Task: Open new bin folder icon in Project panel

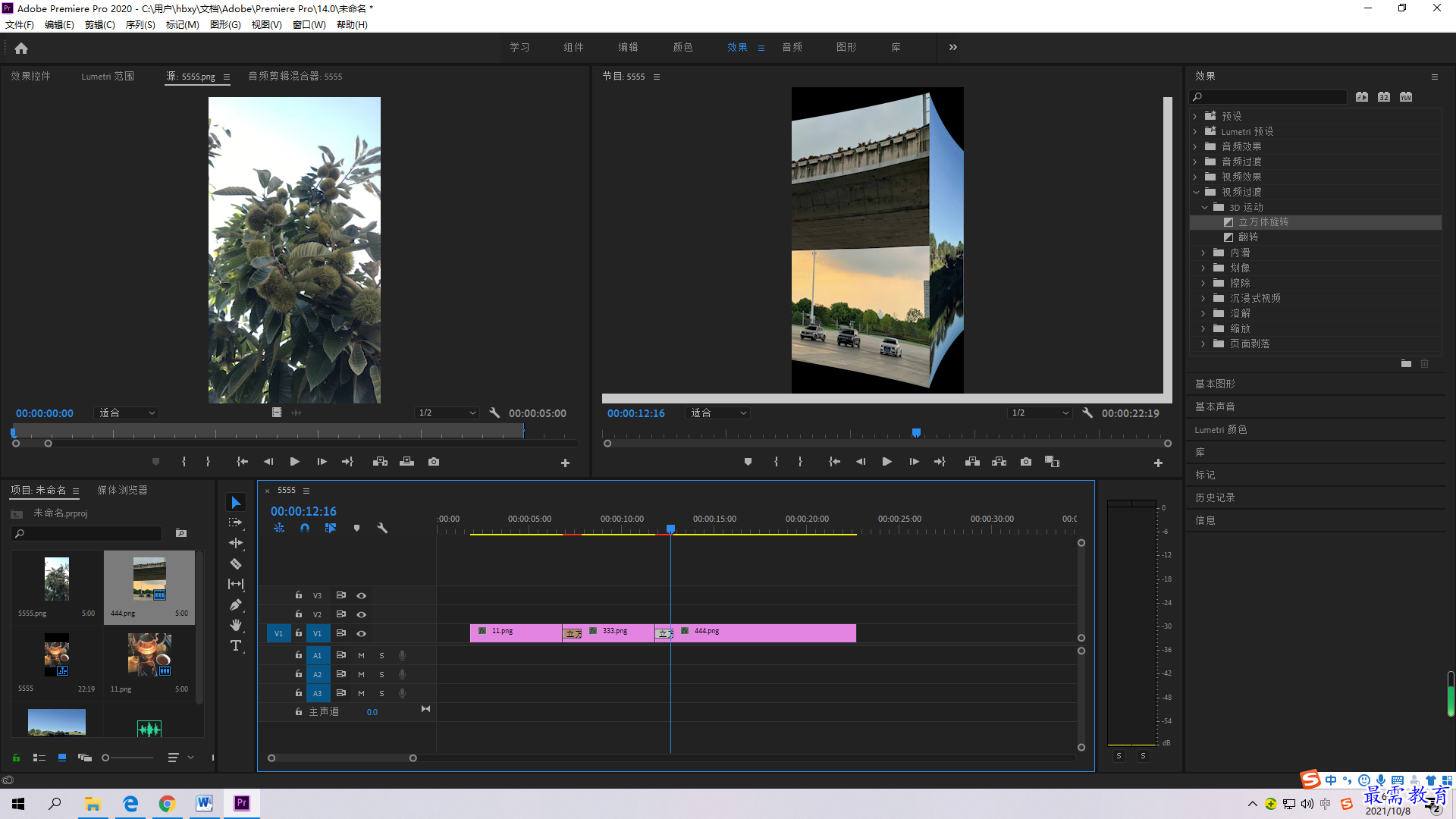Action: click(181, 533)
